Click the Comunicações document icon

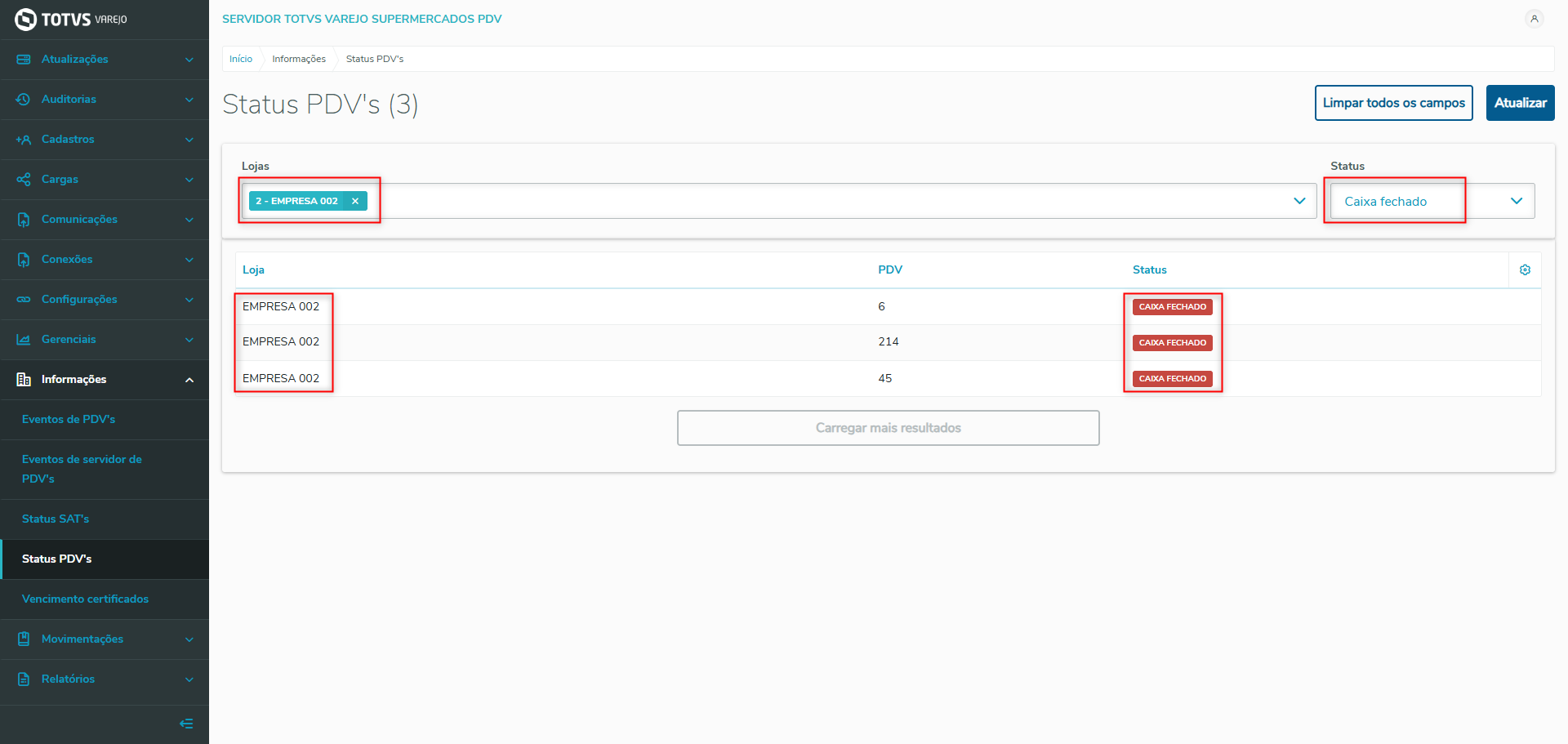coord(24,220)
